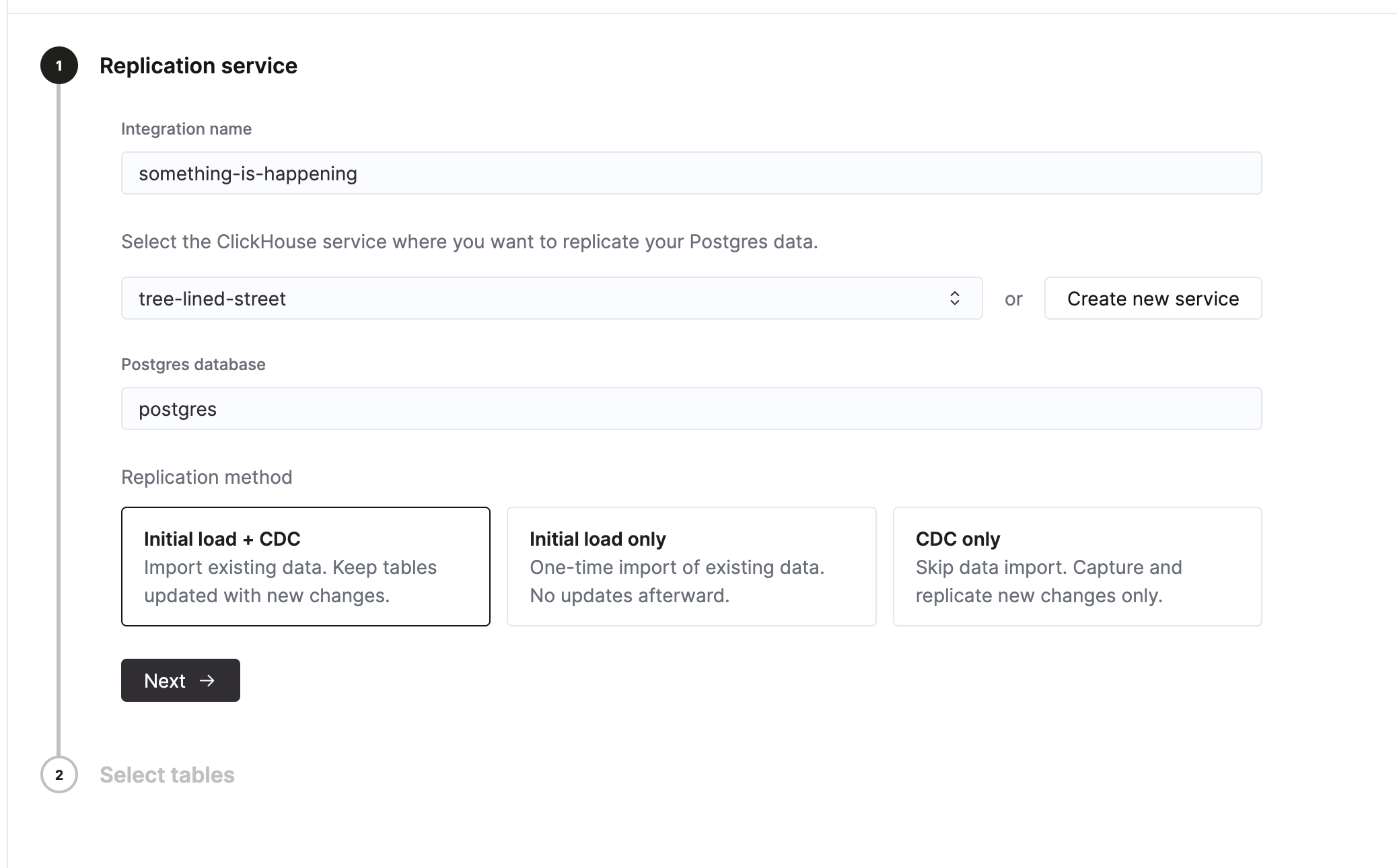Click the arrow icon in Next button

point(207,680)
